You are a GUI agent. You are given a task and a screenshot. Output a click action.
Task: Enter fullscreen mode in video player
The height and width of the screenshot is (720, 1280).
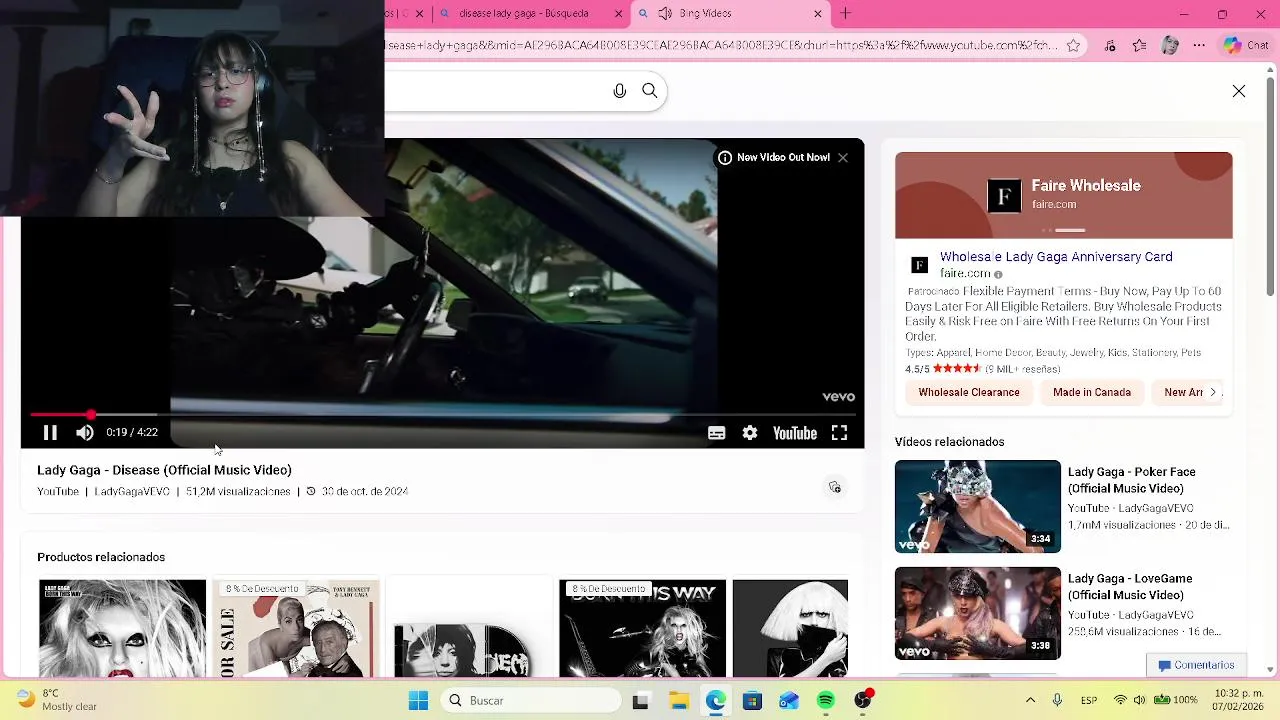click(x=840, y=433)
